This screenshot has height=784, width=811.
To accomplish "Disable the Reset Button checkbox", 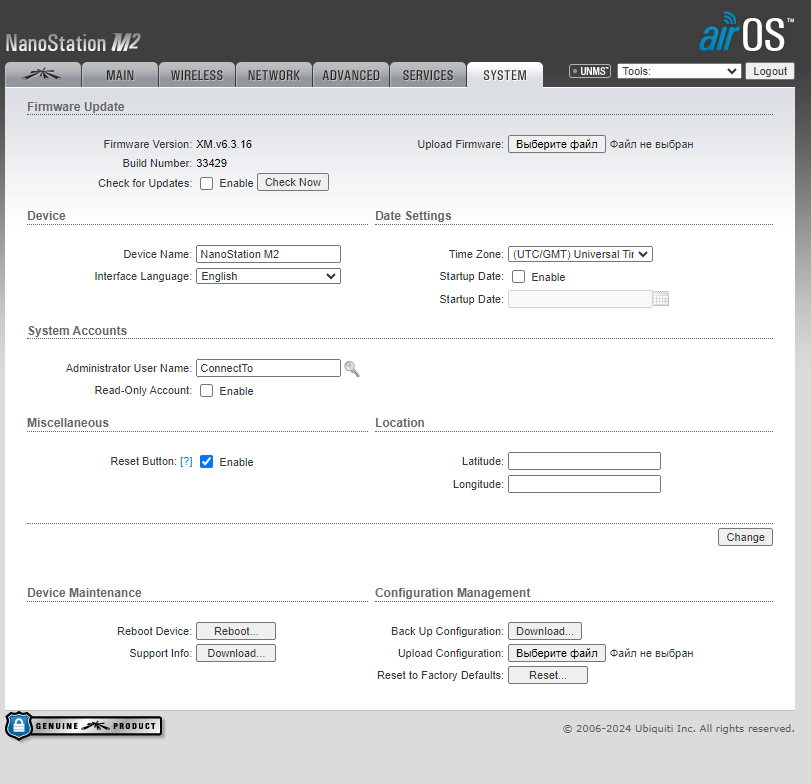I will click(207, 462).
